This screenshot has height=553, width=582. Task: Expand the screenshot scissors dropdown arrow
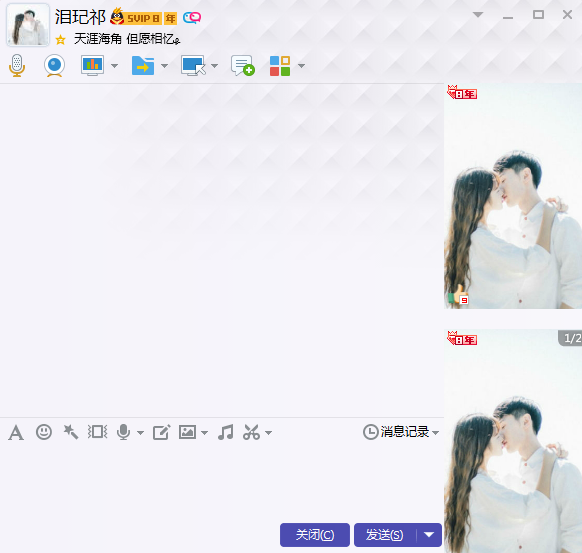pos(268,433)
